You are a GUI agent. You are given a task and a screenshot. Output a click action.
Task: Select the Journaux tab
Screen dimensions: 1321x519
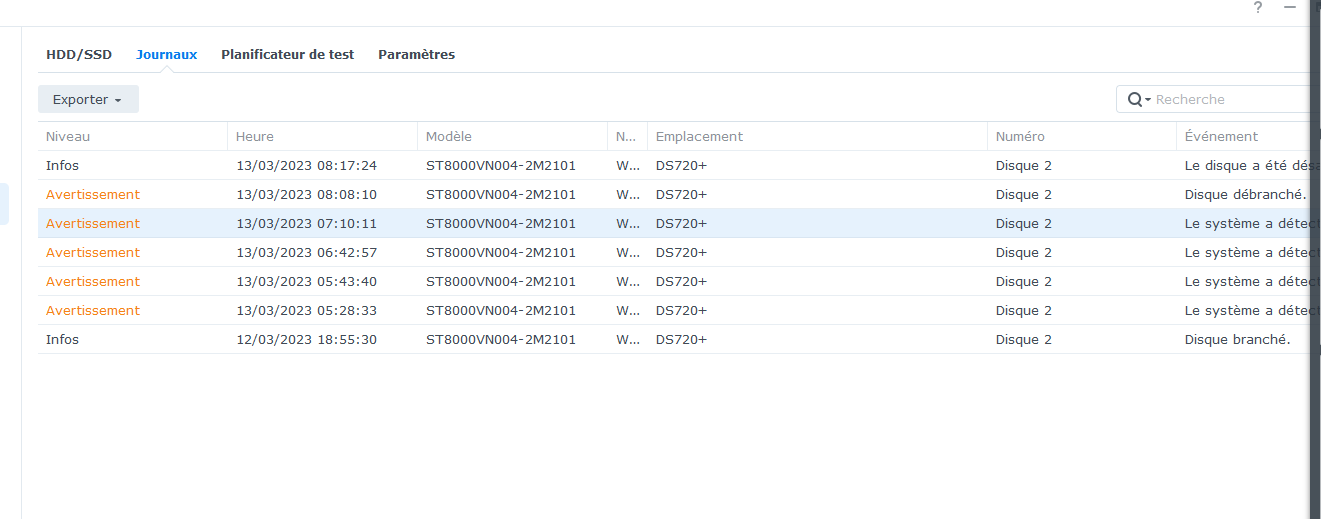click(x=166, y=55)
